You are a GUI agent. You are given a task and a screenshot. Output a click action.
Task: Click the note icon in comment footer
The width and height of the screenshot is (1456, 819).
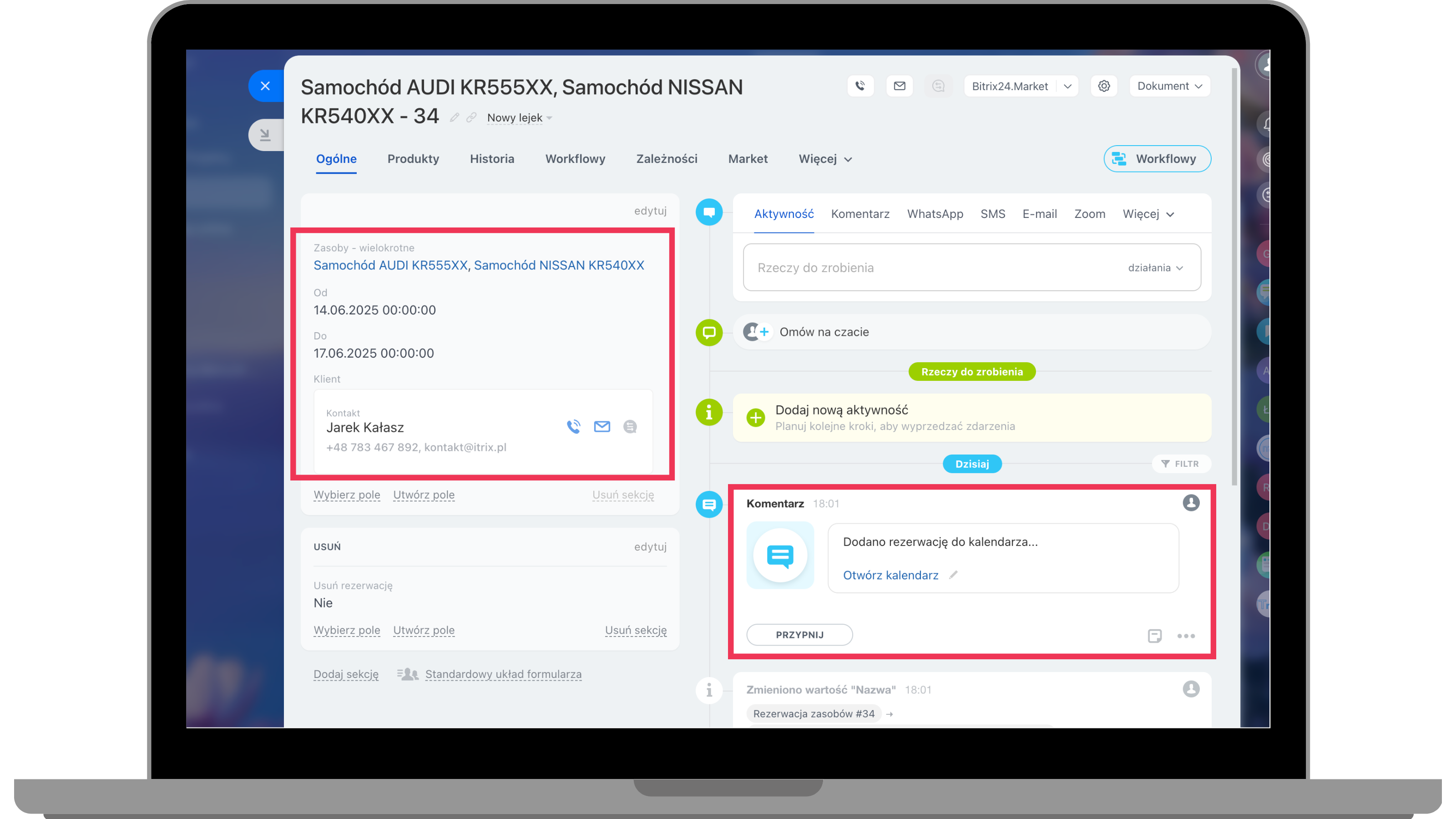(x=1155, y=636)
